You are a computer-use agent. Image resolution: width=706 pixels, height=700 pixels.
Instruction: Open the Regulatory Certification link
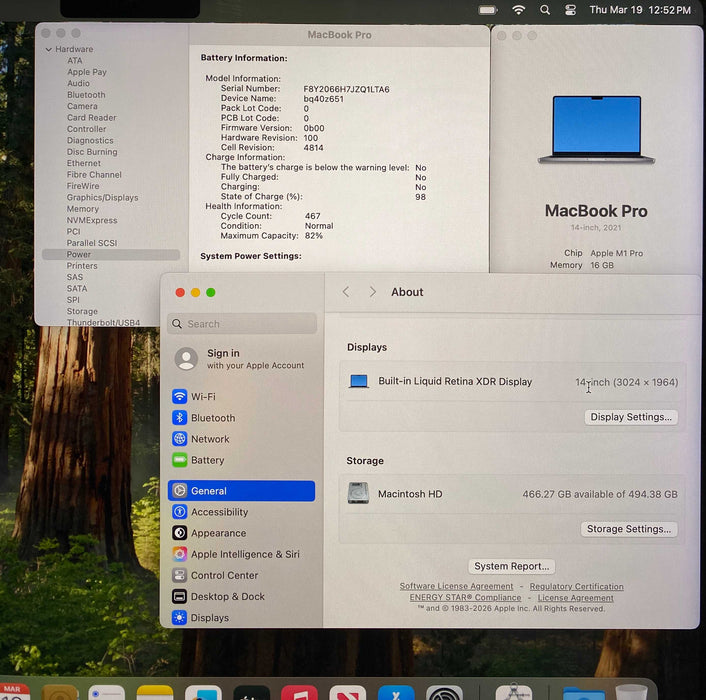(576, 586)
